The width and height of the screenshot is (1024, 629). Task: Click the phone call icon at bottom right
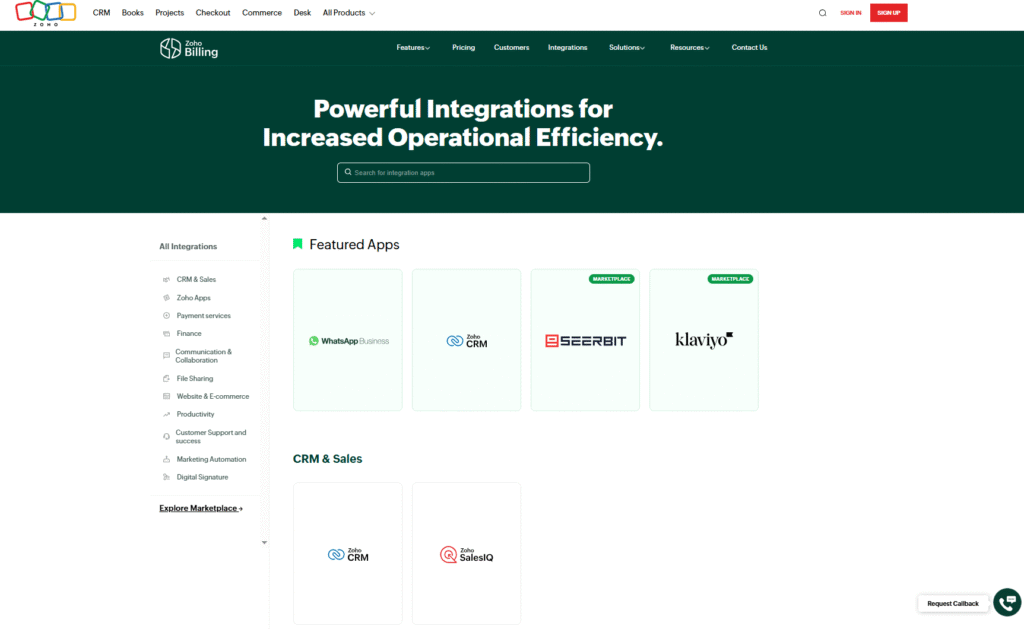[x=1007, y=602]
